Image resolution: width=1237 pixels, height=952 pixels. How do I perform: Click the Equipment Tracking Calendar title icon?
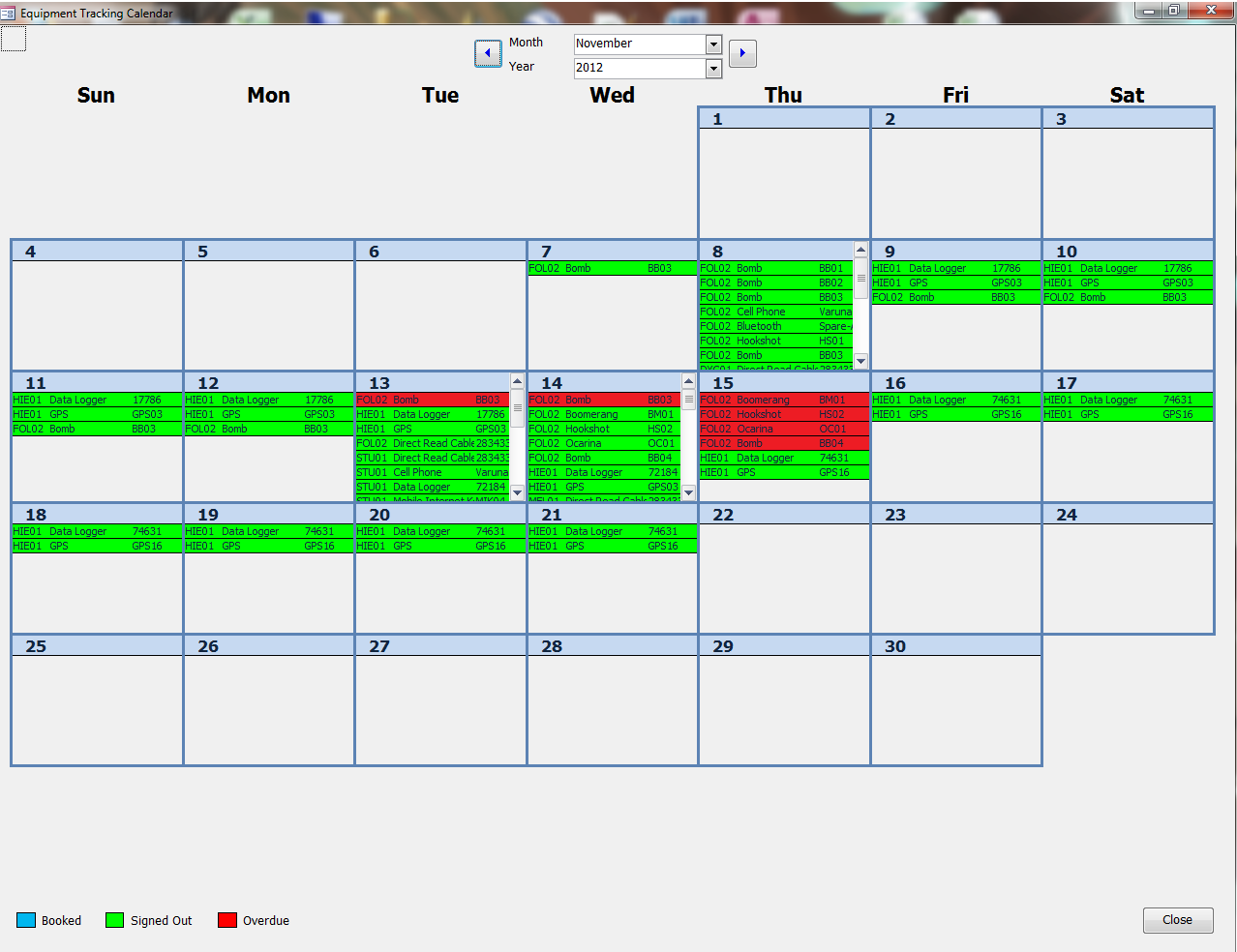(9, 13)
